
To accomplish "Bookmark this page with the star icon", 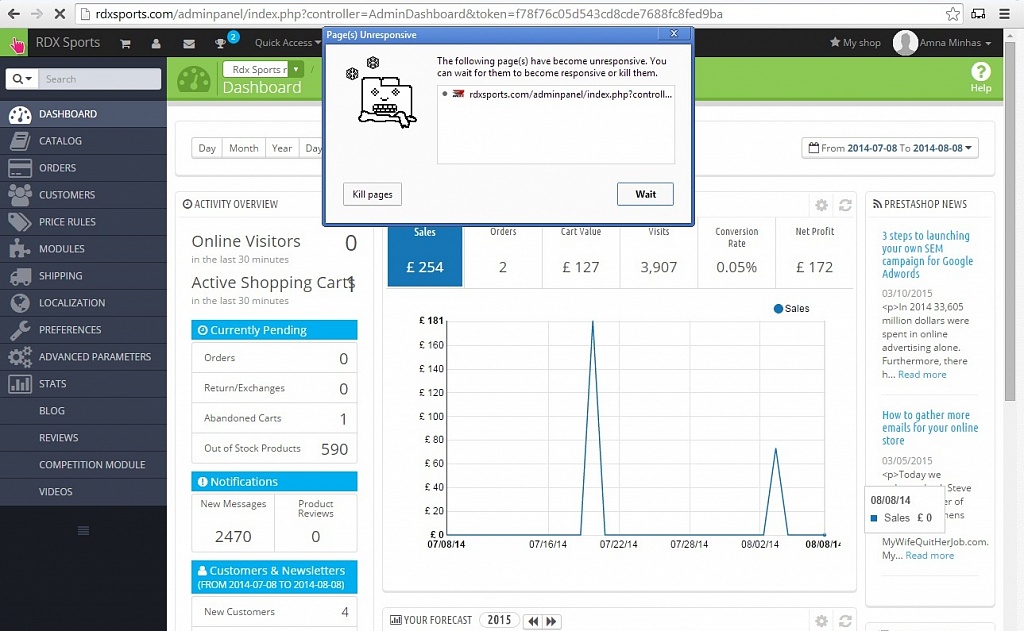I will coord(953,14).
